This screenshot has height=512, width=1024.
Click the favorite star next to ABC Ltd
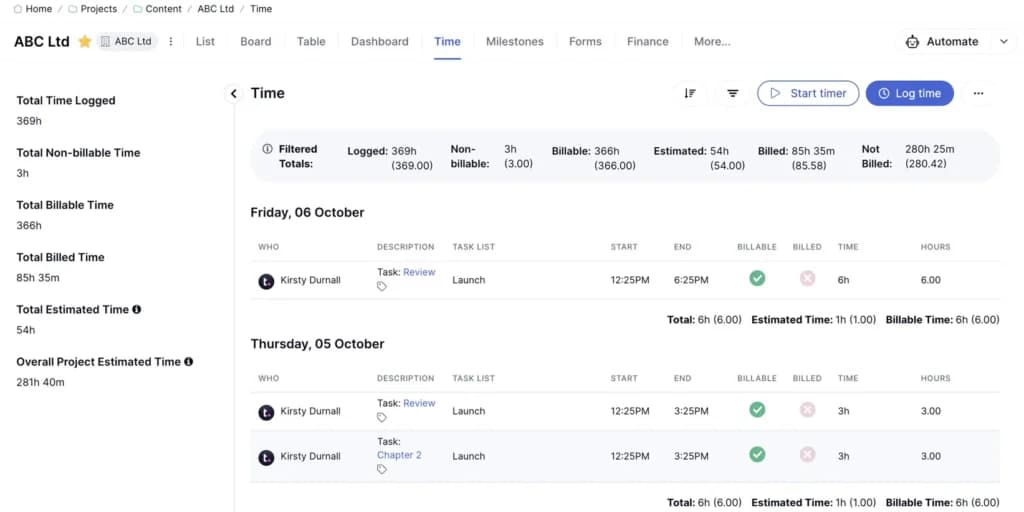(x=85, y=42)
